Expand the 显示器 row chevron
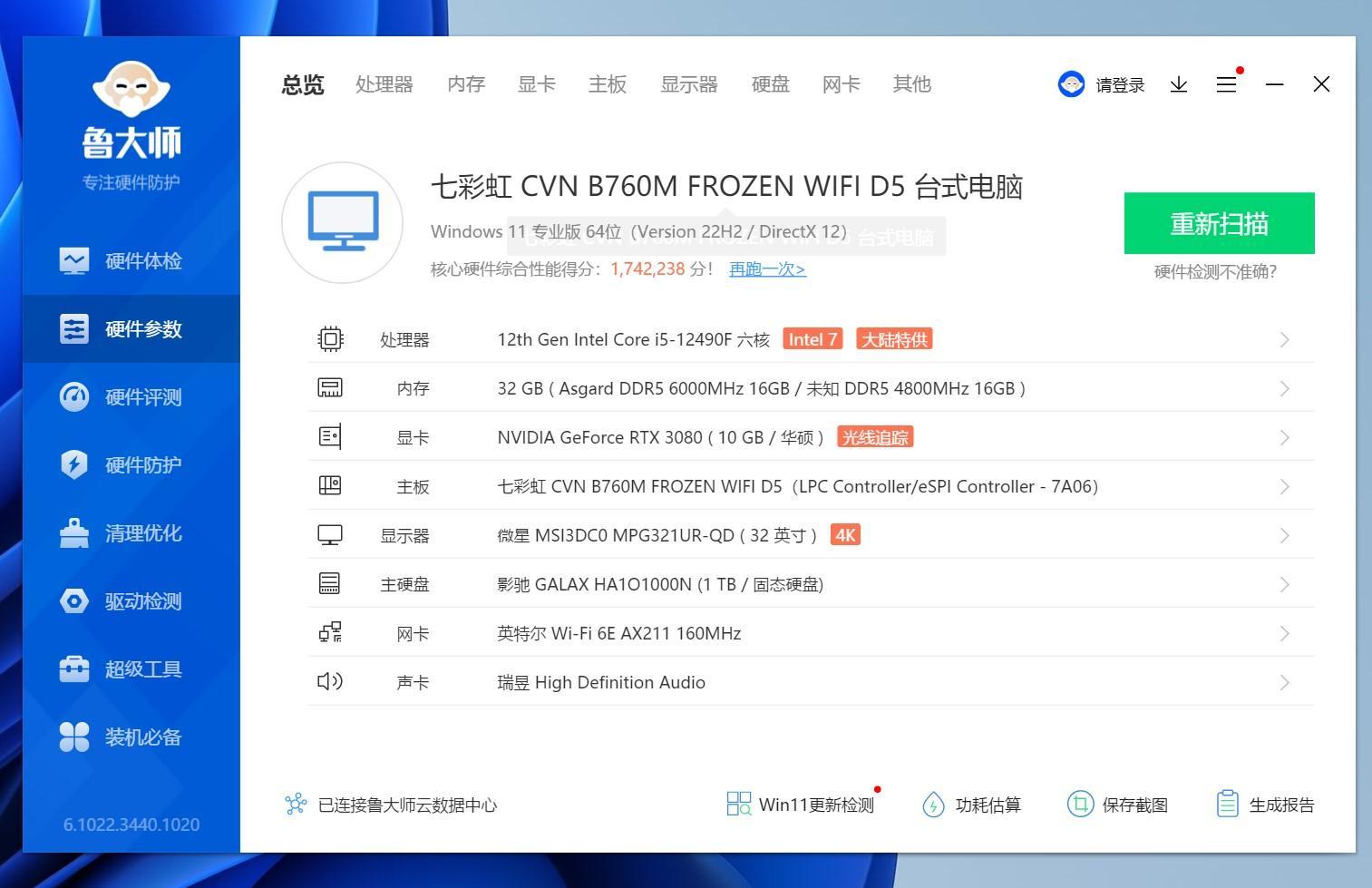 tap(1285, 535)
